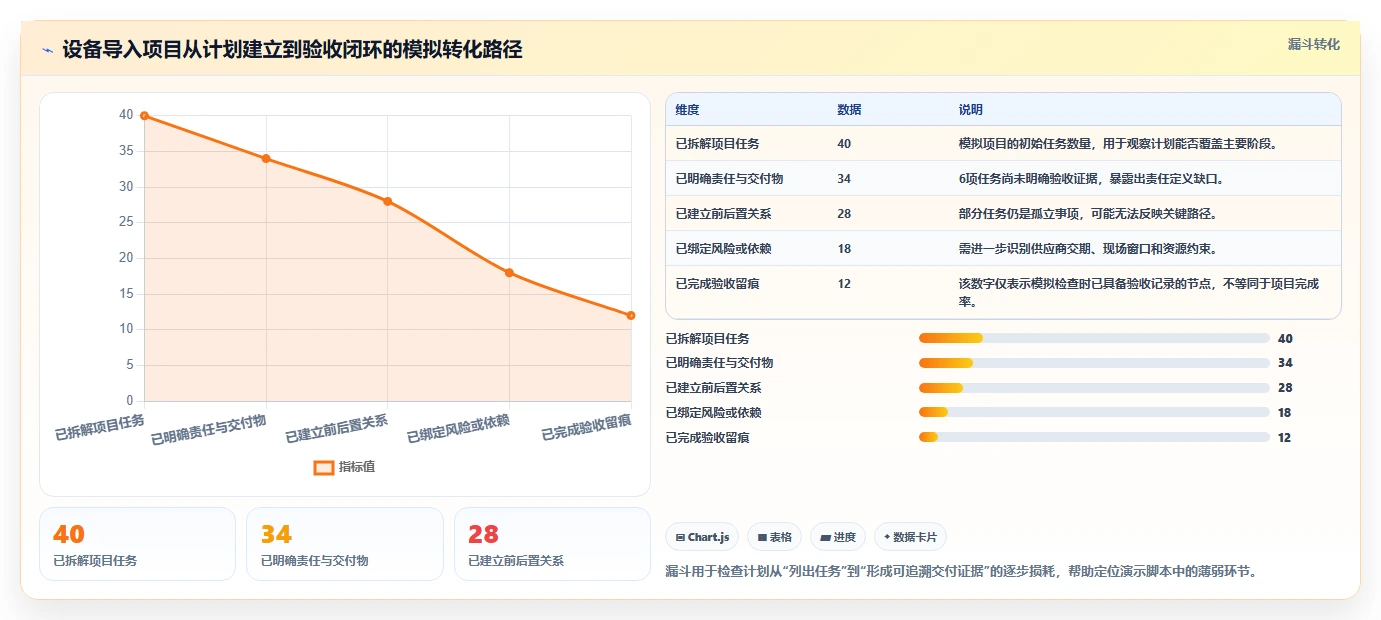The height and width of the screenshot is (620, 1381).
Task: Click the chart data point at value 40
Action: click(x=144, y=116)
